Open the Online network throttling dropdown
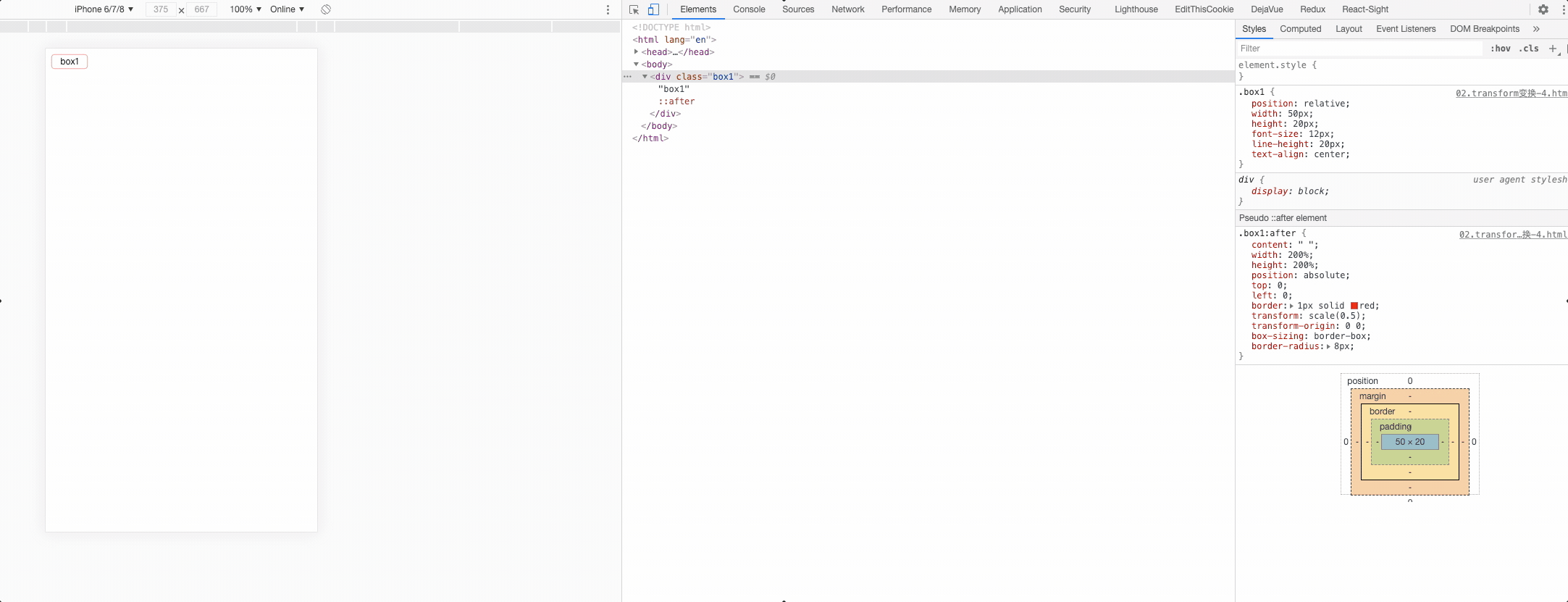This screenshot has height=602, width=1568. (287, 9)
